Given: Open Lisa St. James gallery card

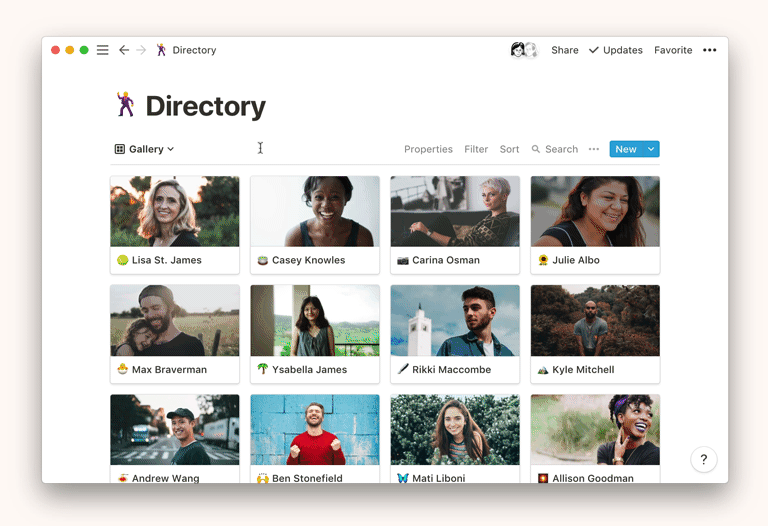Looking at the screenshot, I should (175, 225).
